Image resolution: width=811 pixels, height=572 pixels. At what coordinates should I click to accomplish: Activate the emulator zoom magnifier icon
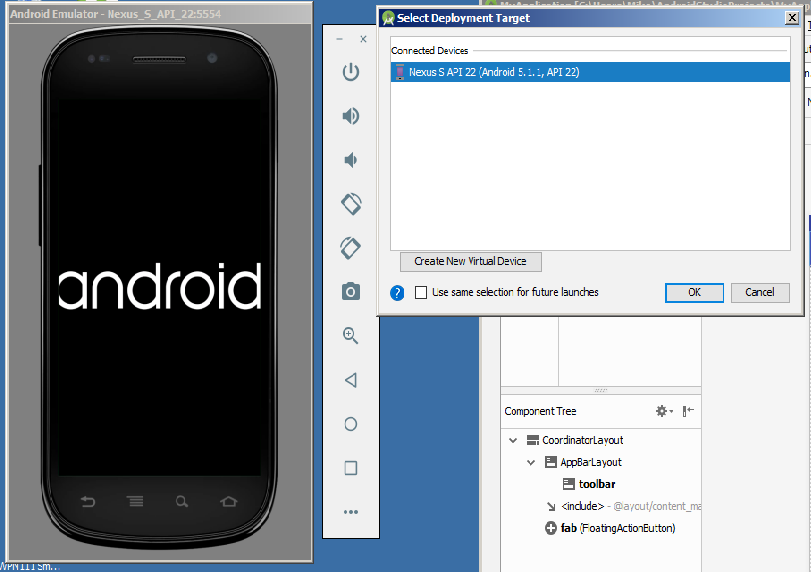tap(351, 336)
